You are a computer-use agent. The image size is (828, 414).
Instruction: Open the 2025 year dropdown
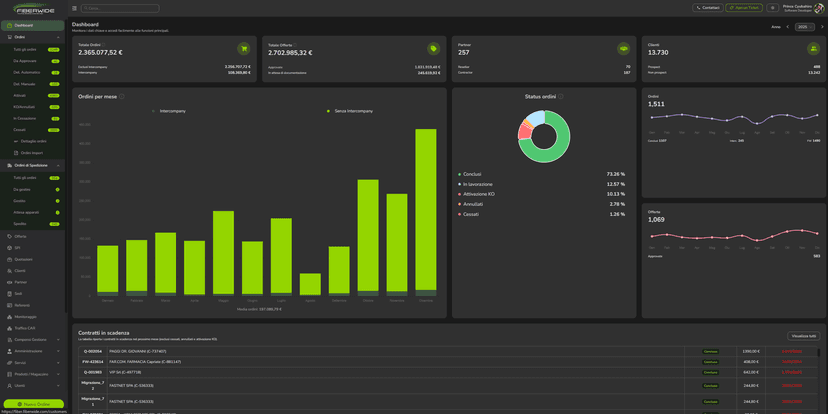click(x=805, y=27)
